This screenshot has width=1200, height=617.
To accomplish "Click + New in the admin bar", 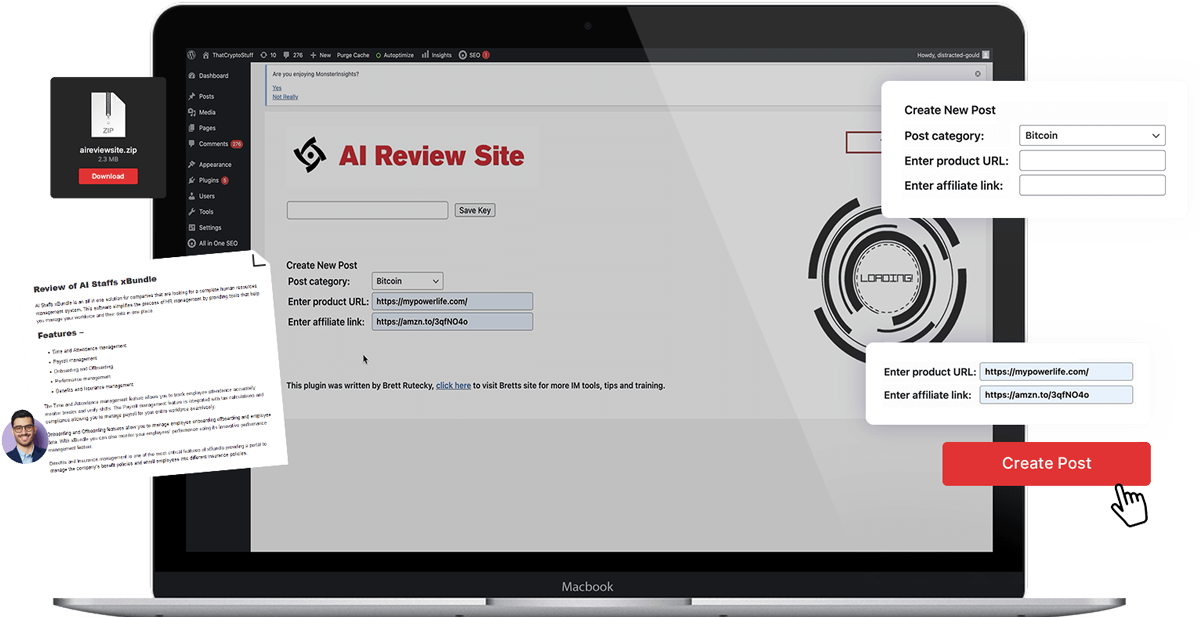I will [321, 55].
